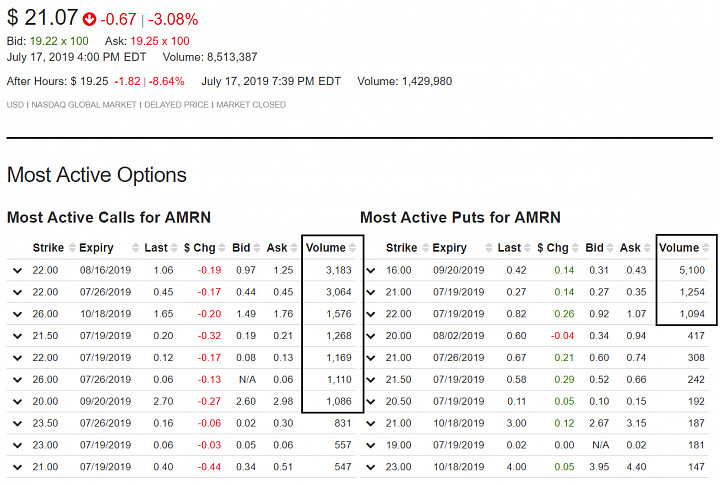The image size is (720, 485).
Task: Click the Most Active Options heading
Action: [x=97, y=175]
